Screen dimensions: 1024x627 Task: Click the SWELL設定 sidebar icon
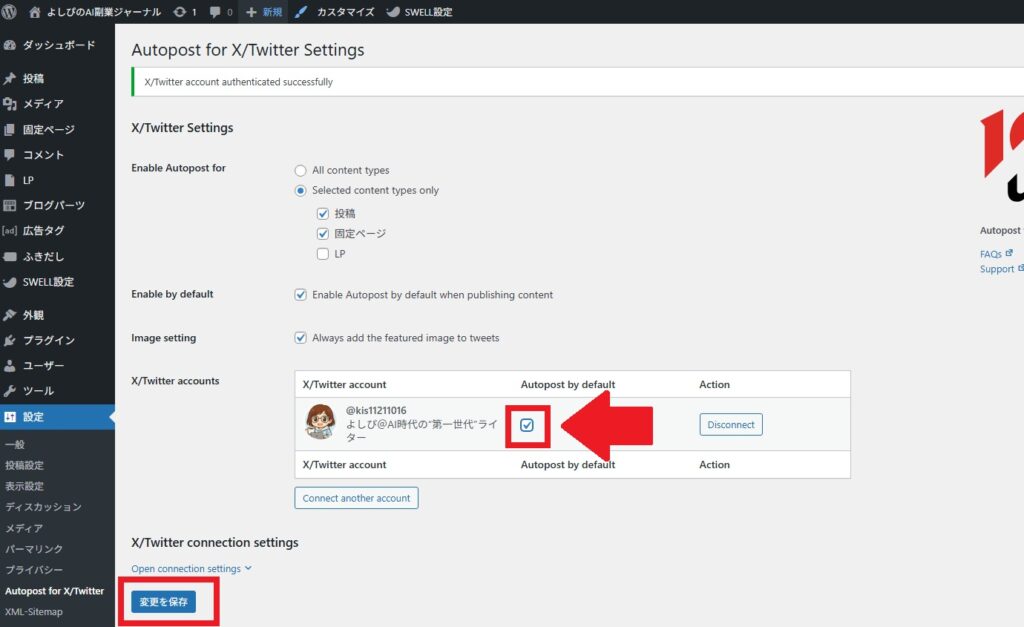(x=10, y=282)
